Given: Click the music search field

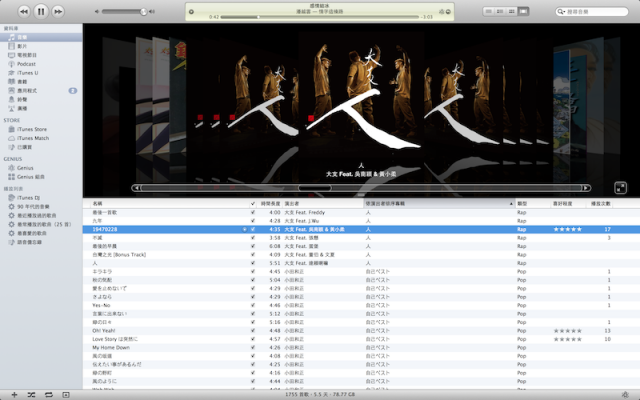Looking at the screenshot, I should pyautogui.click(x=592, y=12).
